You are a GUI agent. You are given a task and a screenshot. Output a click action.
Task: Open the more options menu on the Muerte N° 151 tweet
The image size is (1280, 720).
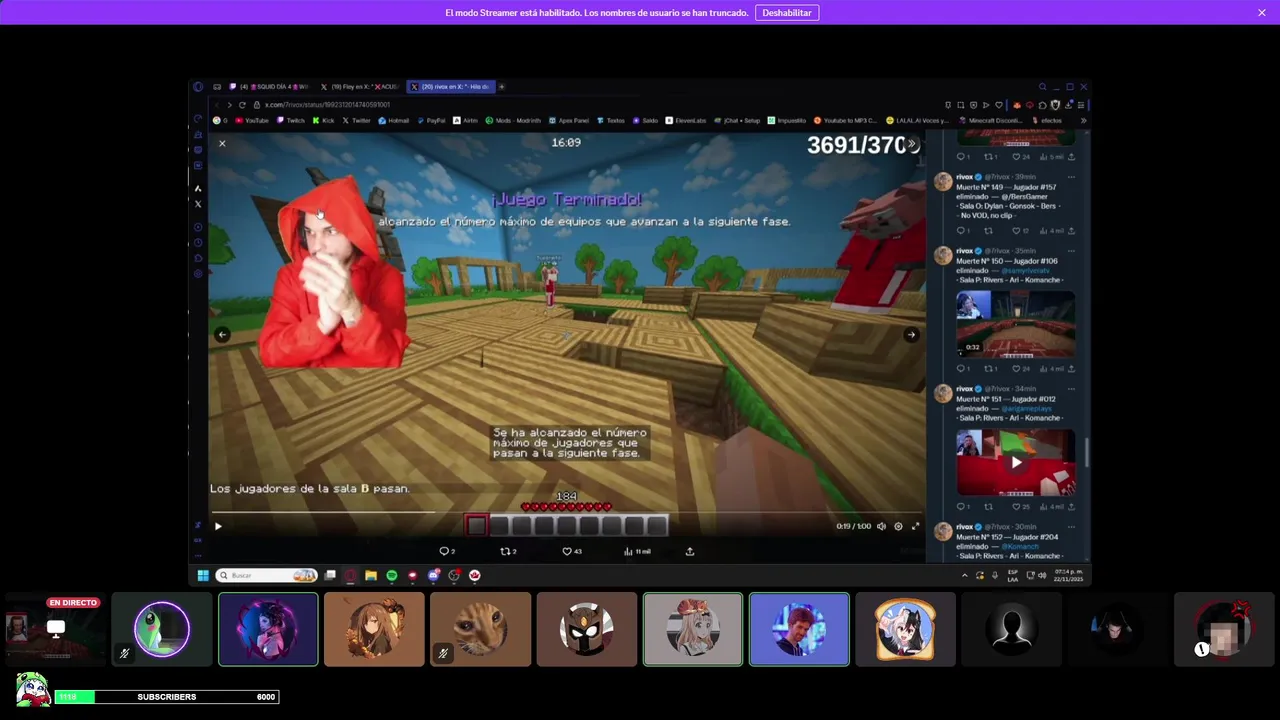click(1071, 389)
